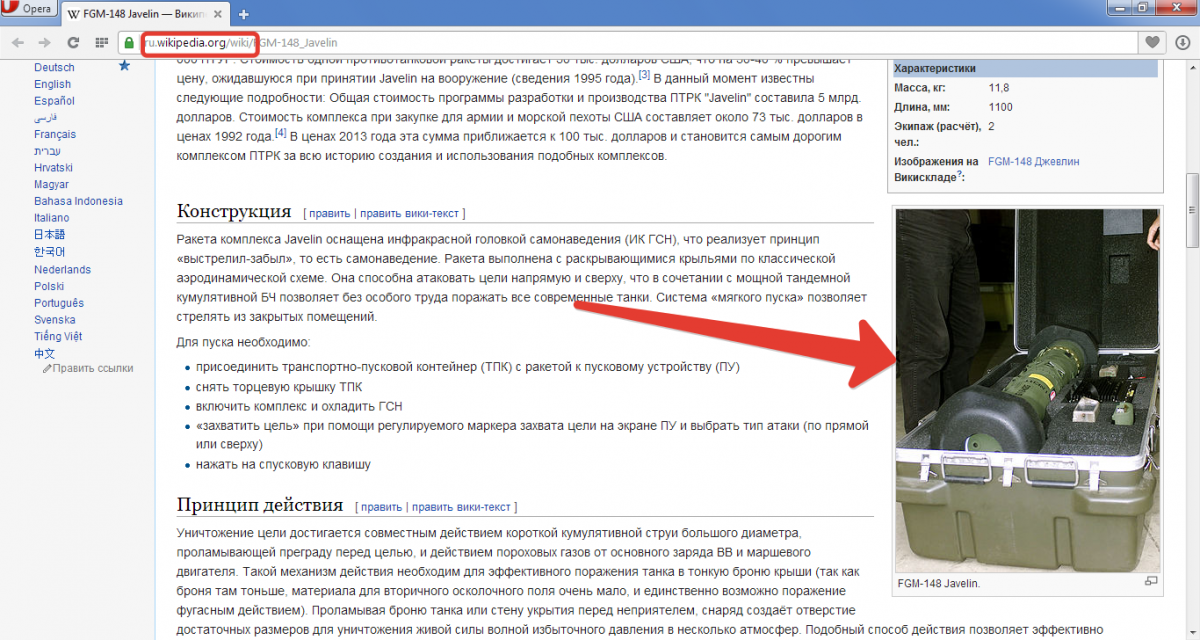Image resolution: width=1200 pixels, height=640 pixels.
Task: Open the Hebrew (עברית) language link
Action: 46,151
